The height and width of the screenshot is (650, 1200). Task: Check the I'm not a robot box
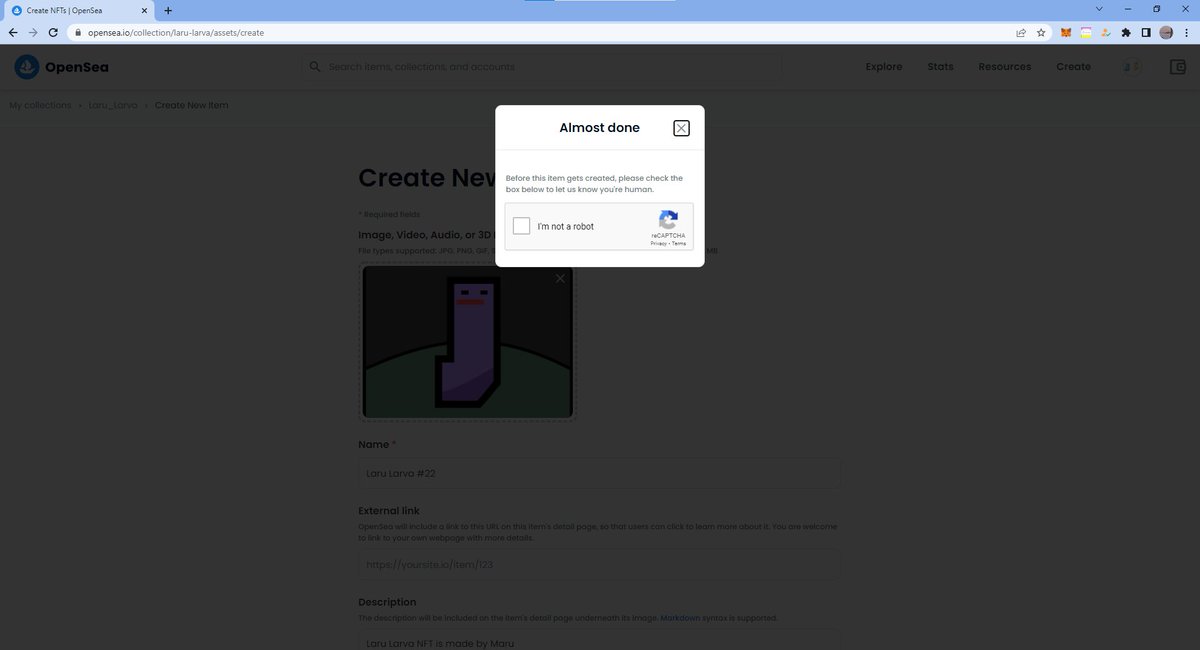pos(521,226)
